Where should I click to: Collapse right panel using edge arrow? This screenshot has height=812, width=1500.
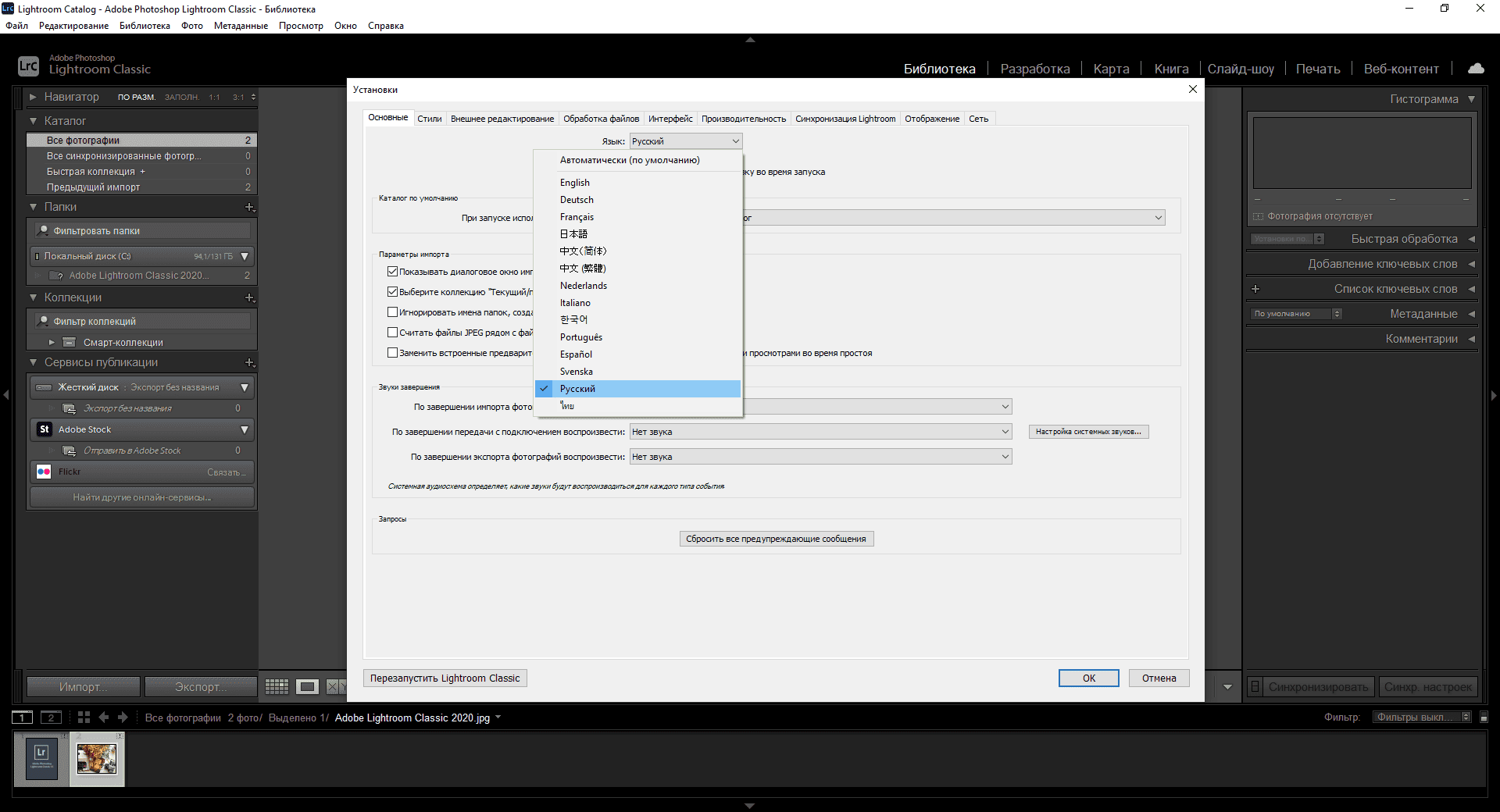pyautogui.click(x=1494, y=395)
